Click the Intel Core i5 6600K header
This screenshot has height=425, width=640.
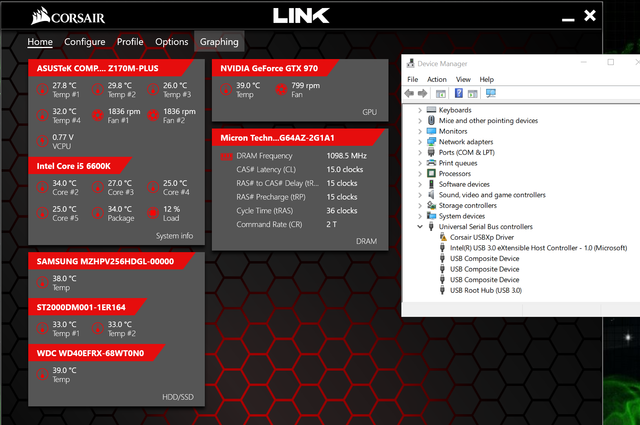pyautogui.click(x=78, y=166)
